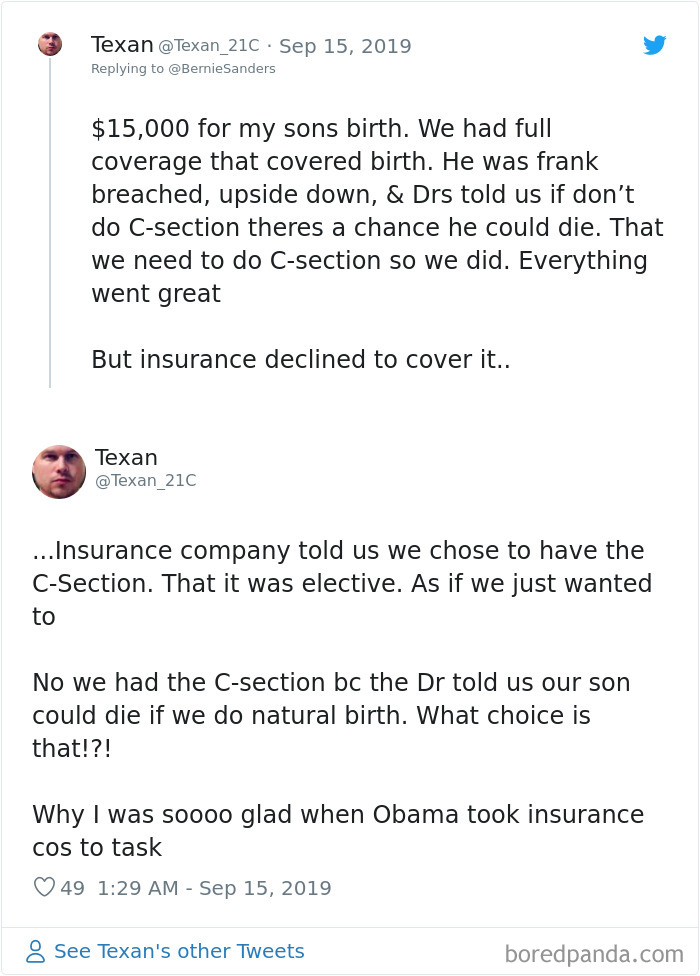Click the blue Twitter logo top right
700x976 pixels.
point(655,45)
